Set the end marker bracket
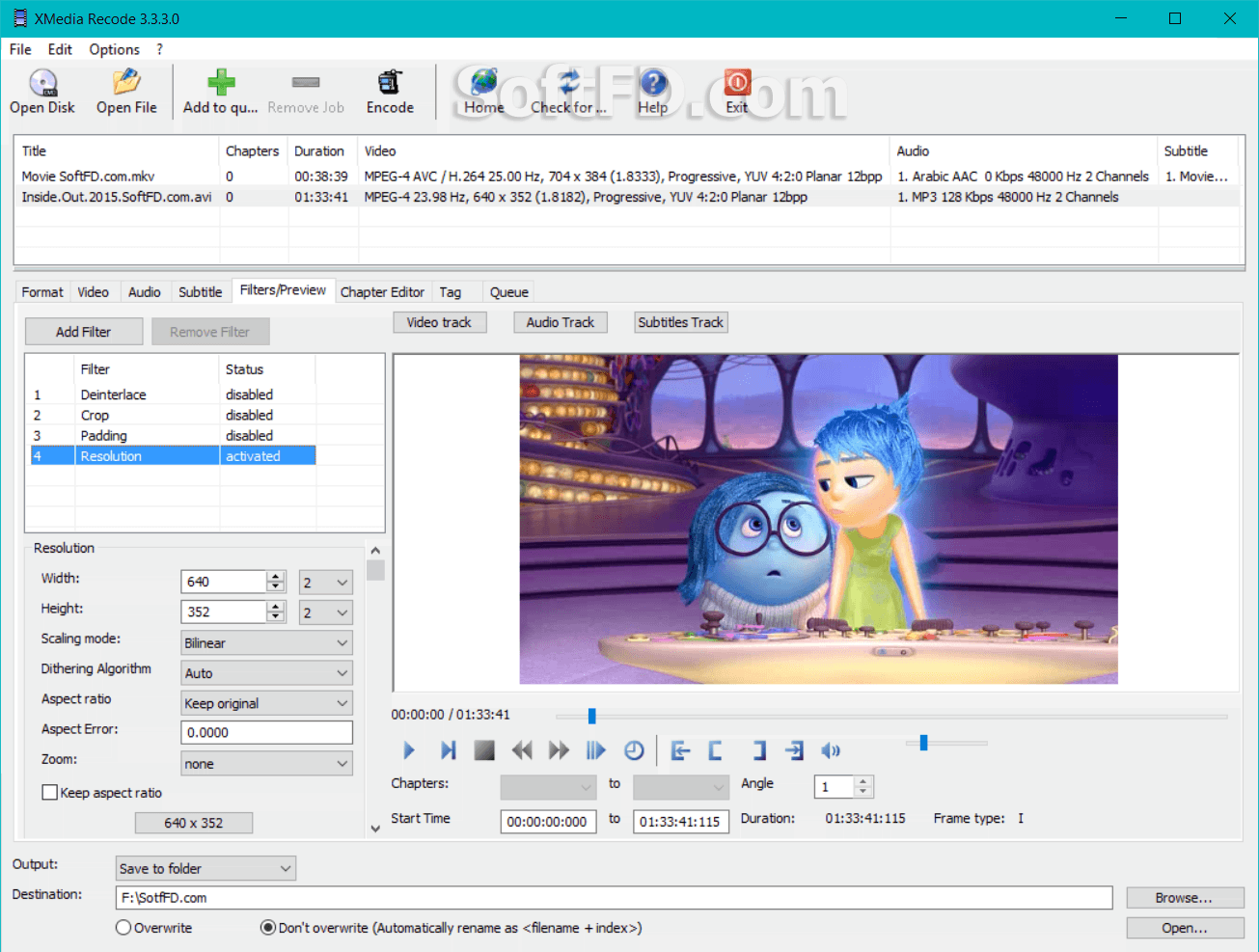Image resolution: width=1259 pixels, height=952 pixels. (x=759, y=750)
